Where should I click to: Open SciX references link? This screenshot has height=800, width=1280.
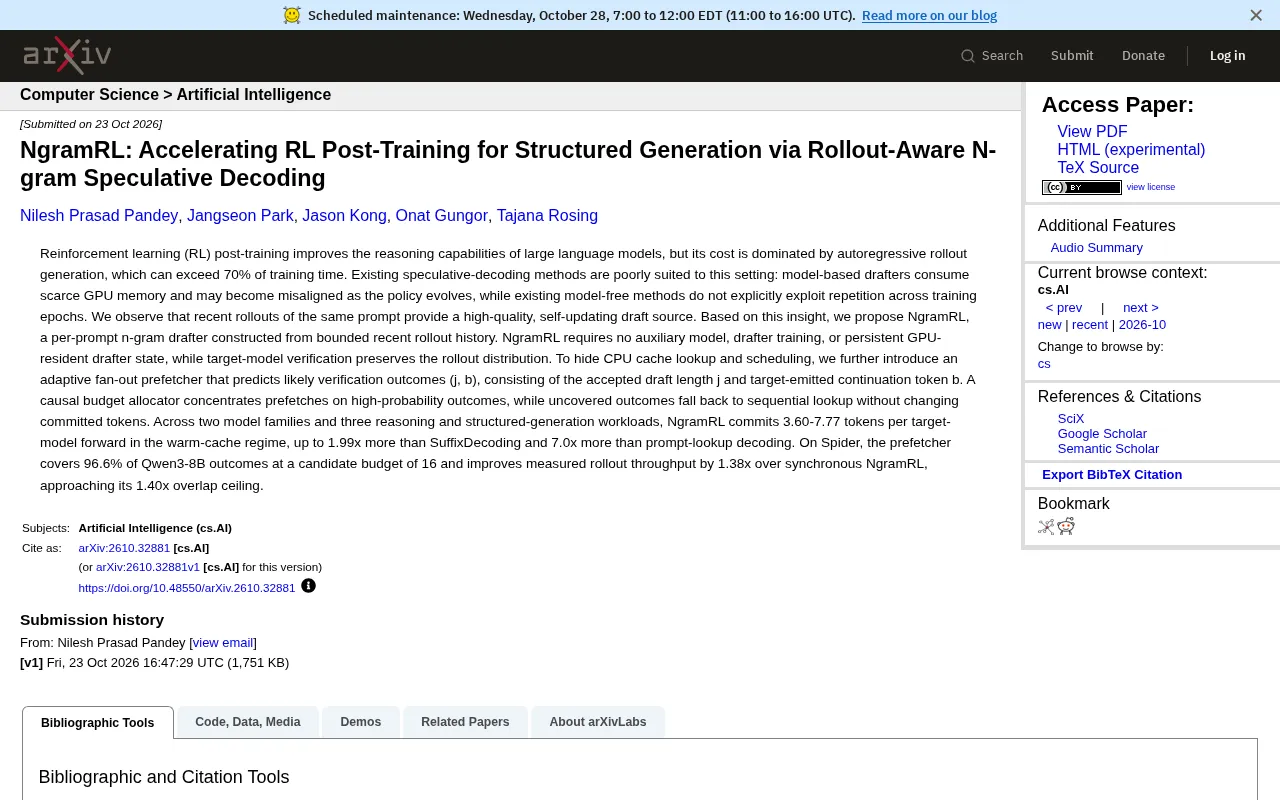pyautogui.click(x=1071, y=419)
